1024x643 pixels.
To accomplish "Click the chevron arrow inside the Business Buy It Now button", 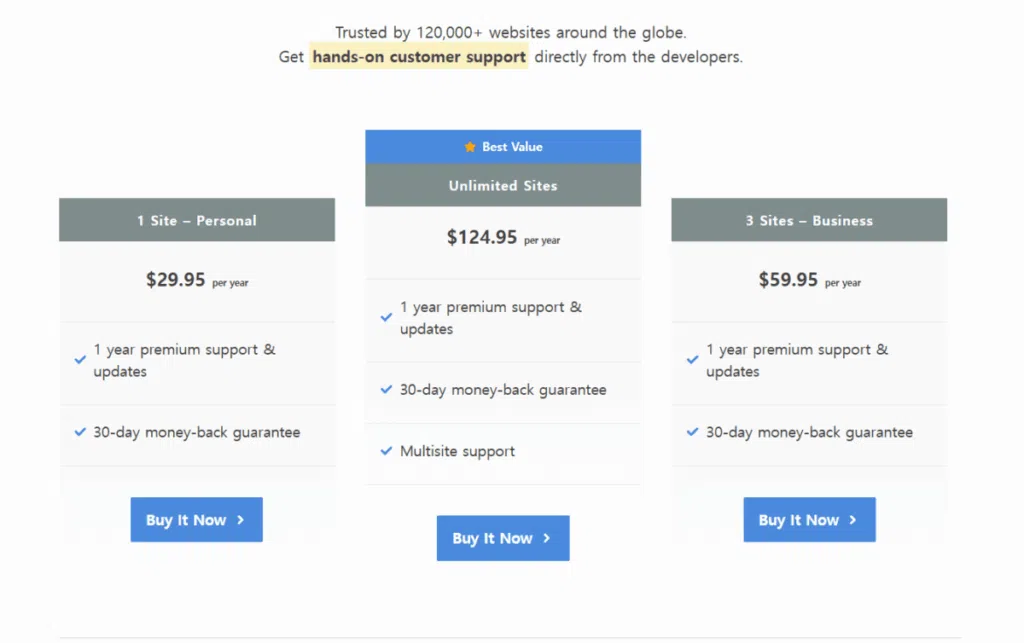I will (852, 519).
